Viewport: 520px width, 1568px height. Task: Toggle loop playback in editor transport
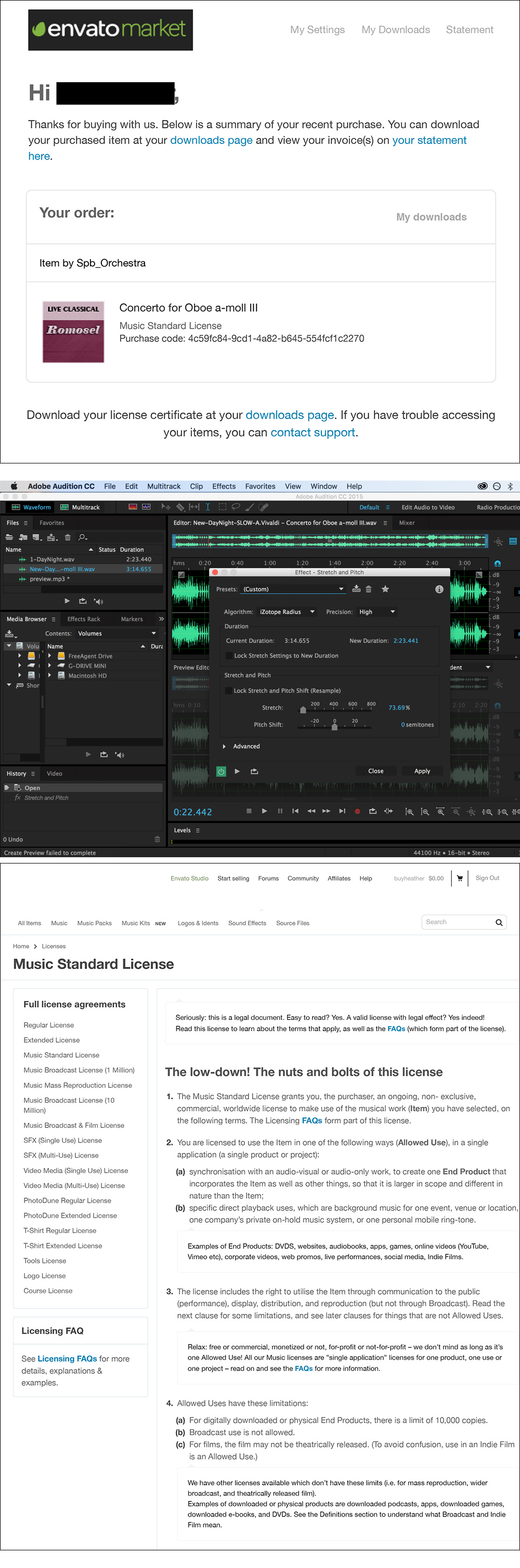pos(373,811)
